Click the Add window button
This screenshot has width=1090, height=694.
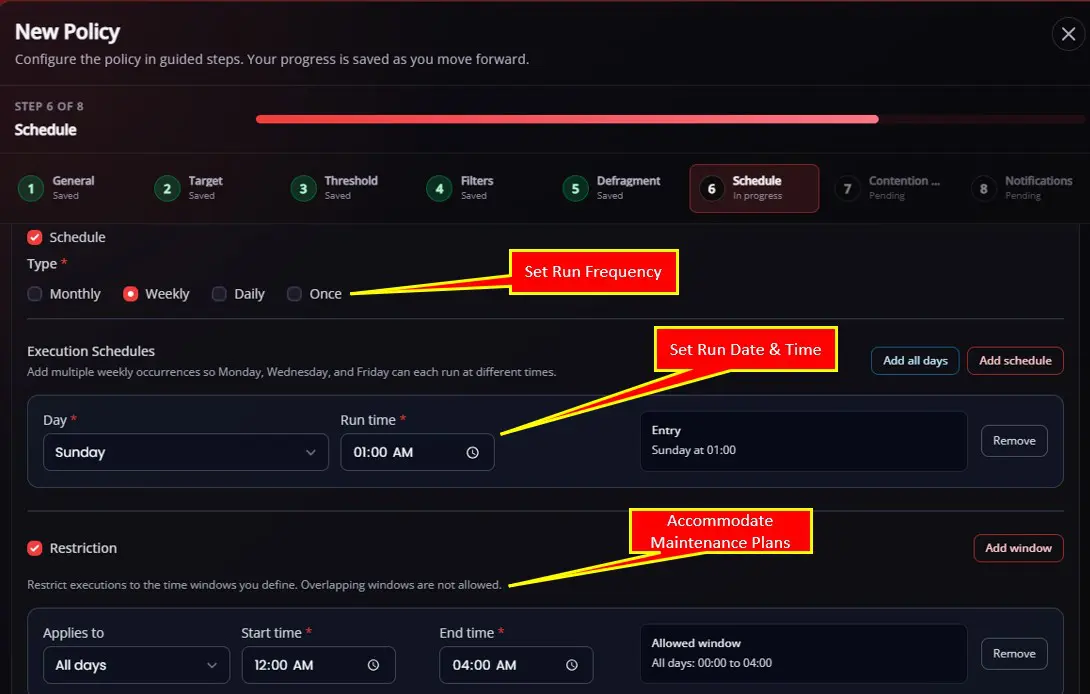[1018, 548]
